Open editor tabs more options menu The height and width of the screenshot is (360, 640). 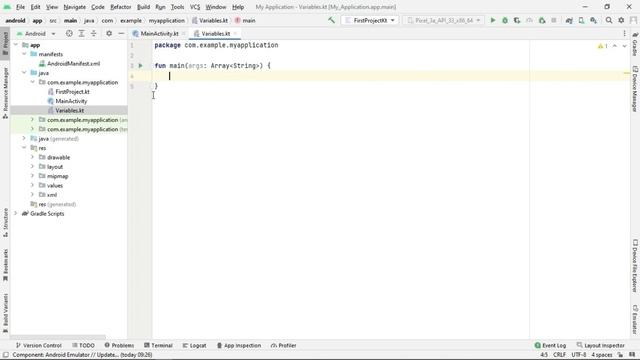[x=624, y=33]
